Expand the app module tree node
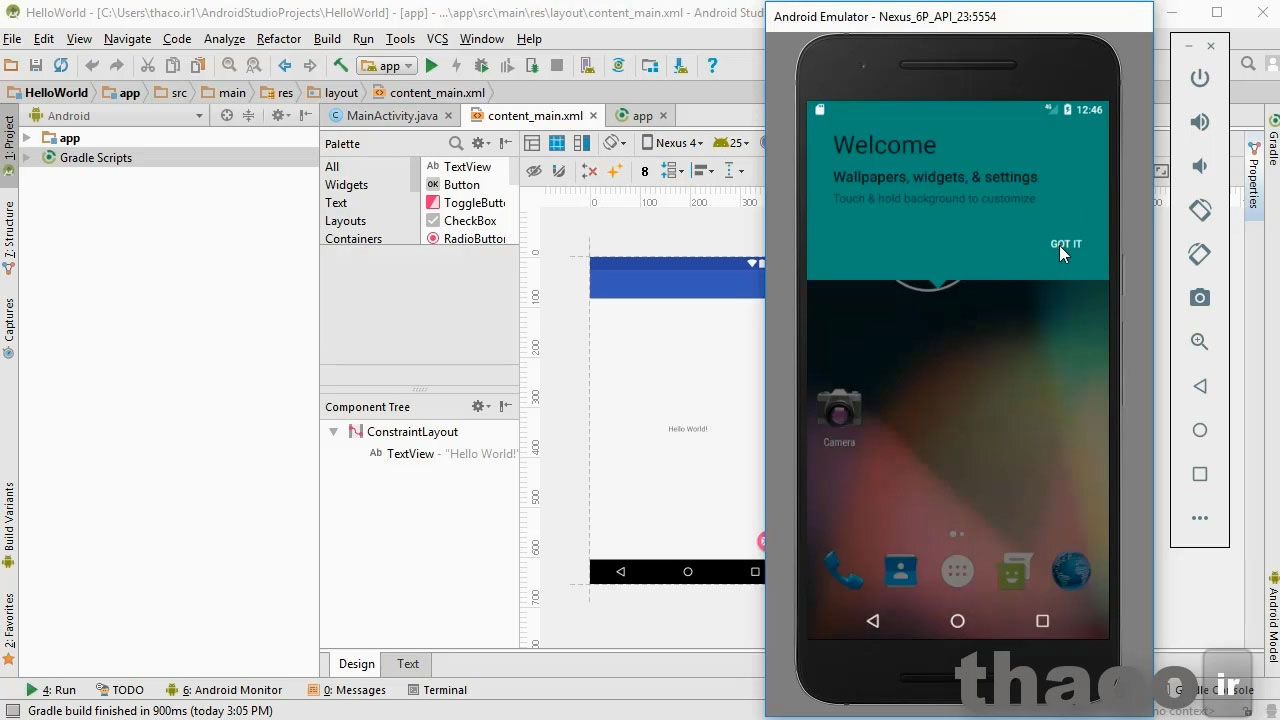 (27, 138)
